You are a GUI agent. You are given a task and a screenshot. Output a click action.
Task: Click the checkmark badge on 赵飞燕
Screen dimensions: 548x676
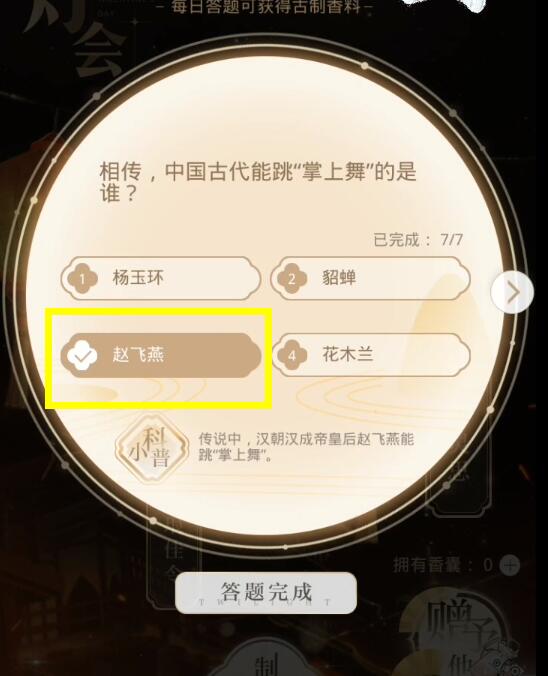82,356
